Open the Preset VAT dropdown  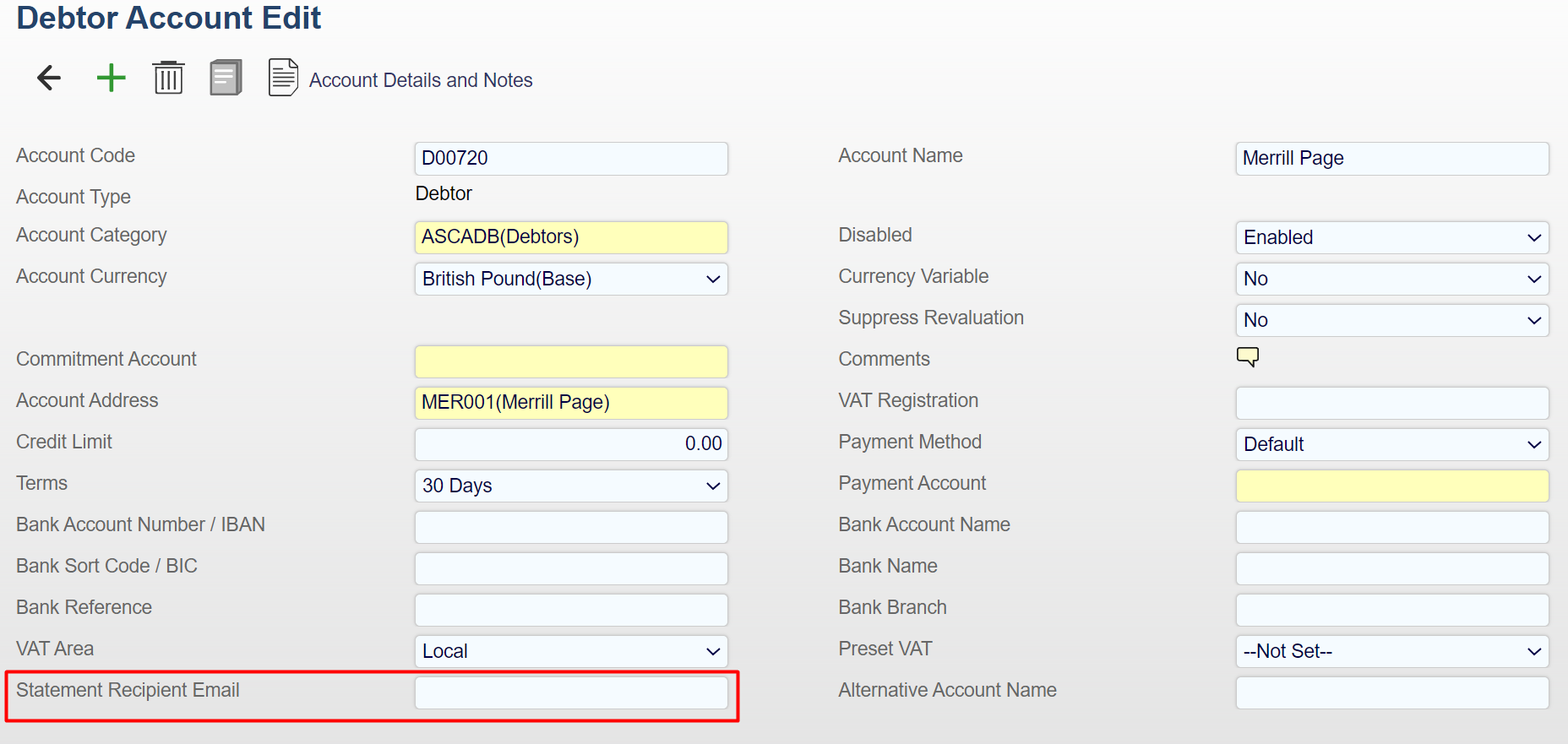click(1391, 651)
